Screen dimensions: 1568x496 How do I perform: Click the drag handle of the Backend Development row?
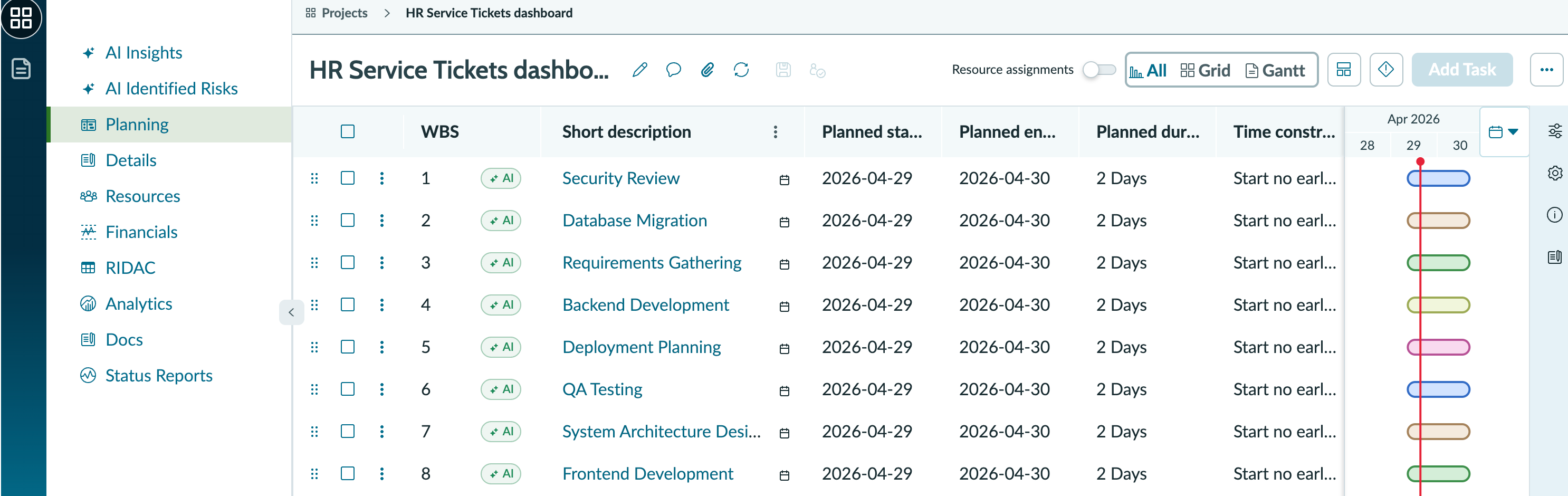click(x=314, y=305)
